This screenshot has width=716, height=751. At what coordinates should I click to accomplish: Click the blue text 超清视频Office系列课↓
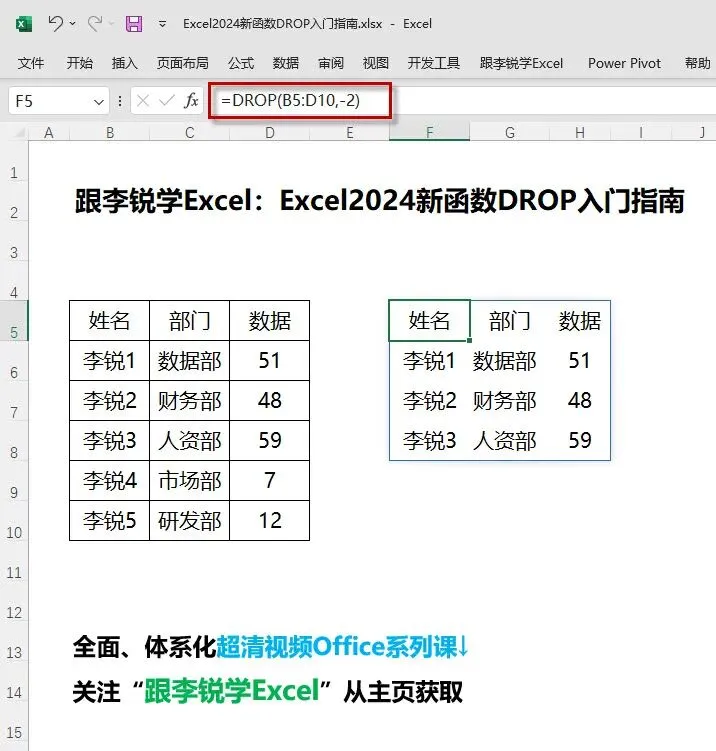[342, 647]
